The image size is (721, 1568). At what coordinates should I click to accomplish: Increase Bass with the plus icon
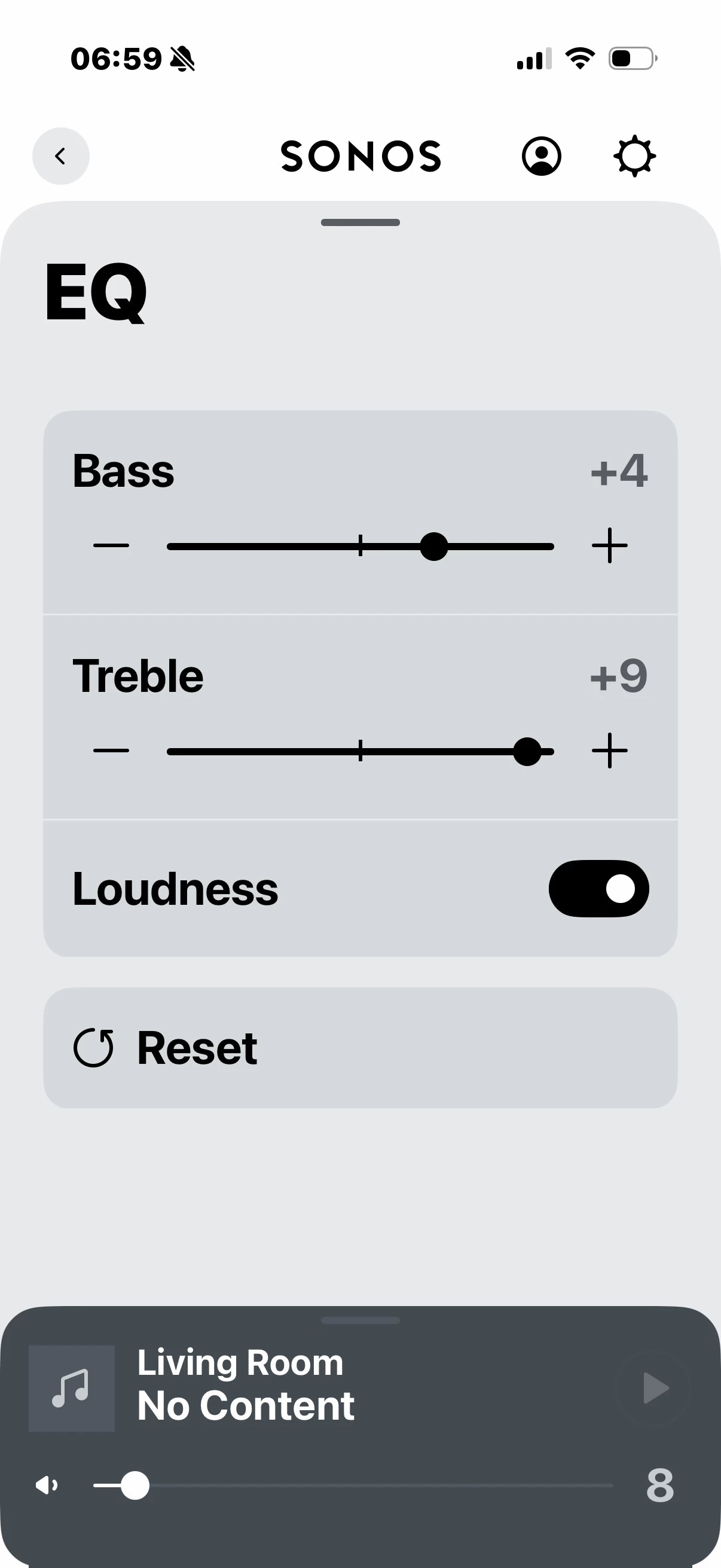[609, 546]
